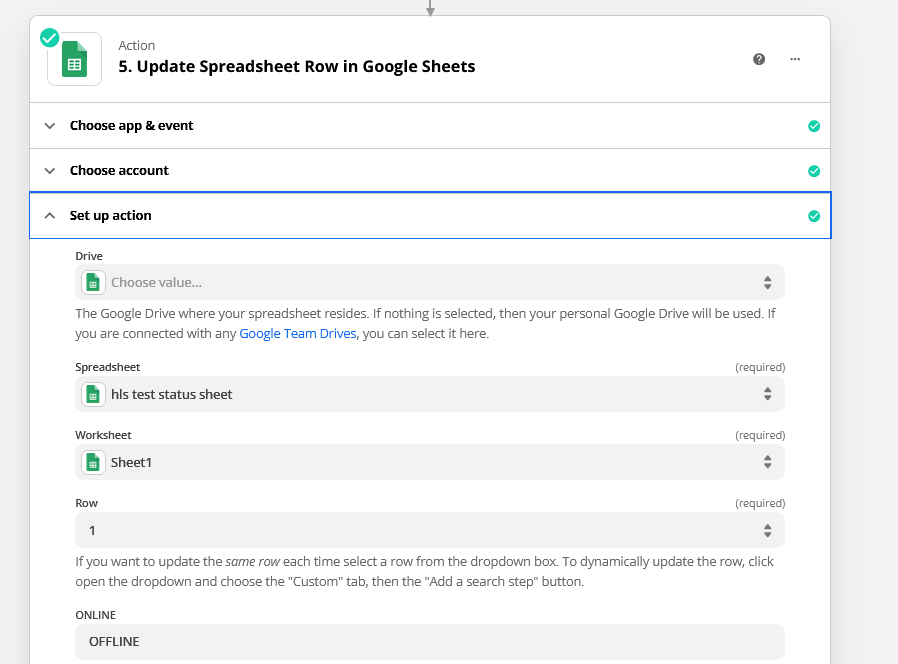898x664 pixels.
Task: Click the step title Update Spreadsheet Row
Action: (x=297, y=67)
